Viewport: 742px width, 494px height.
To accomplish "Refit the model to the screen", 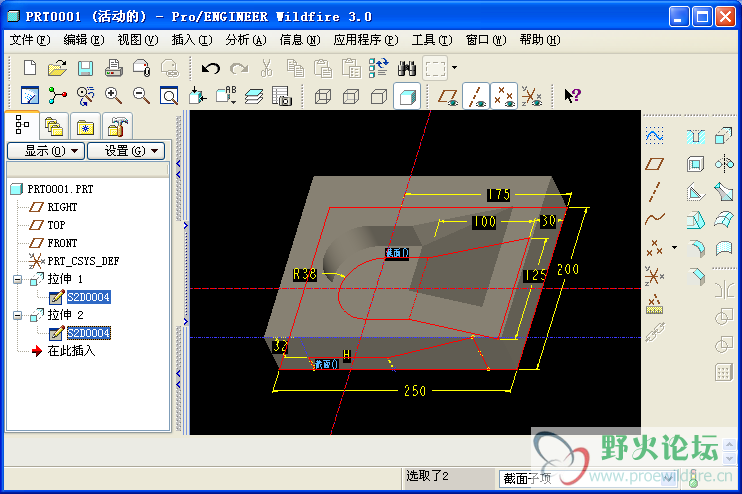I will click(169, 96).
